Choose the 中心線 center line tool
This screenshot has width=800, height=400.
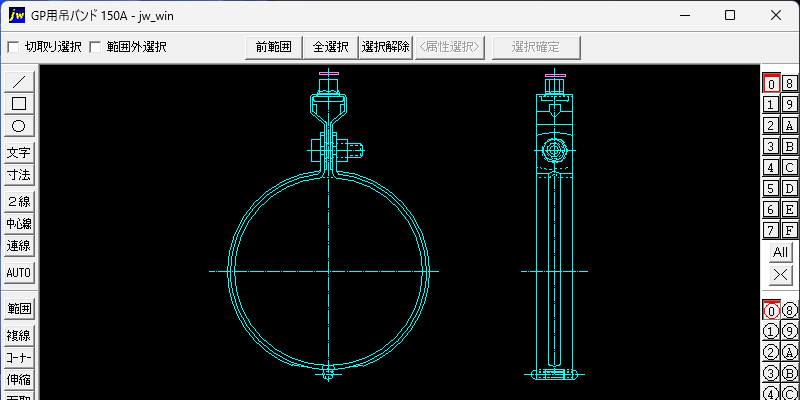19,223
